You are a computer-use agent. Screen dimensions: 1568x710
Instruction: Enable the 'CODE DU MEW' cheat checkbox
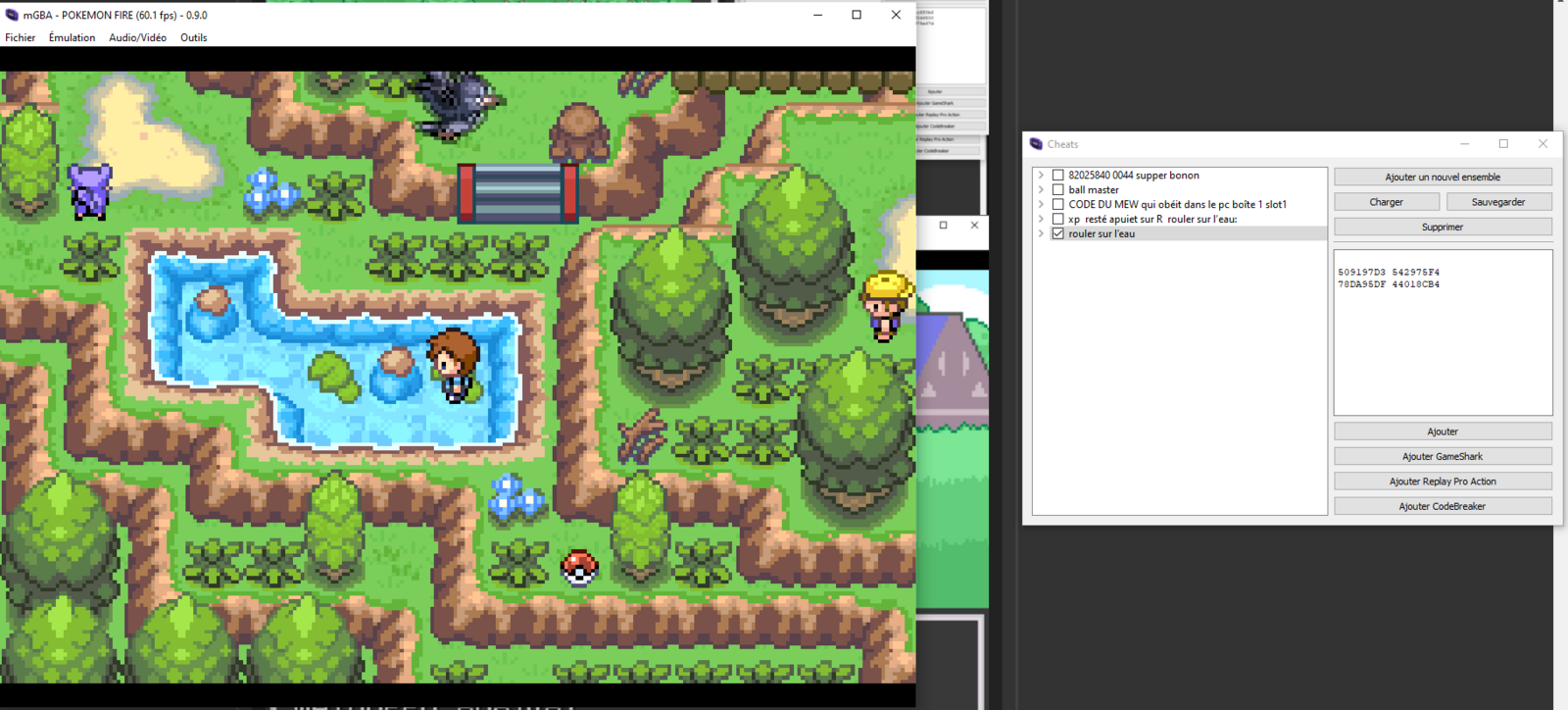(1057, 205)
